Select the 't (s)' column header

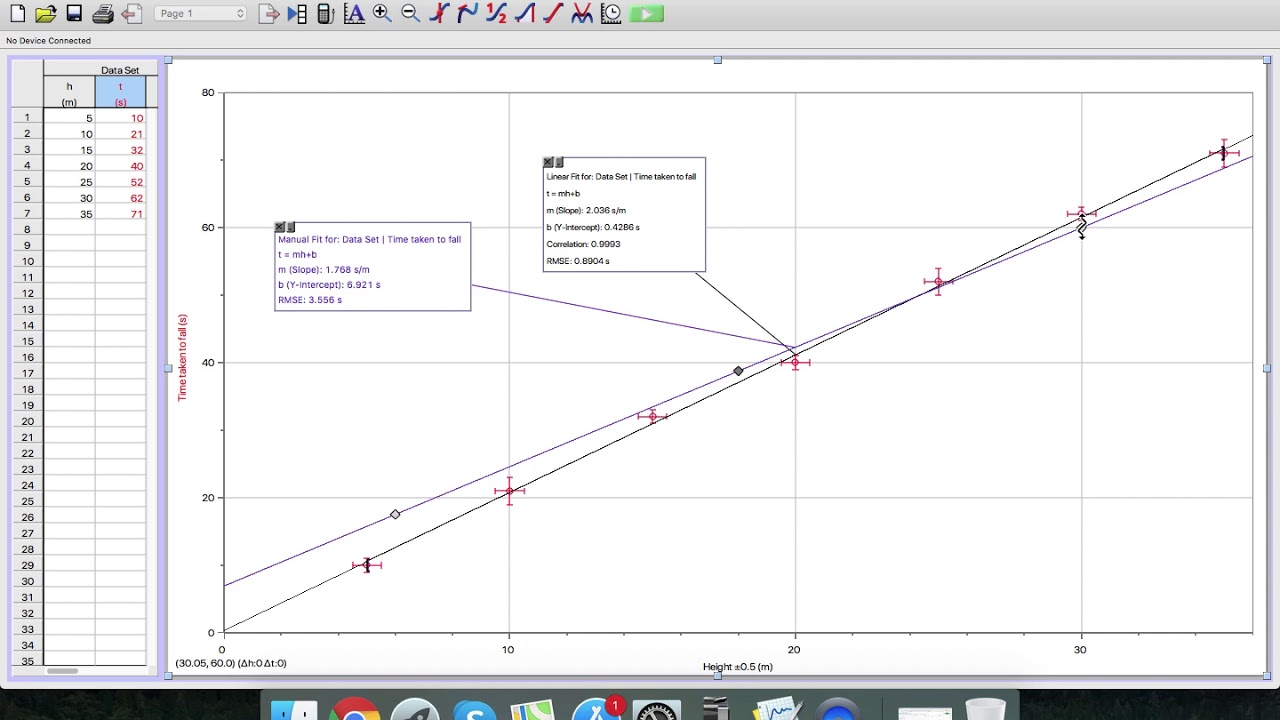[x=120, y=93]
